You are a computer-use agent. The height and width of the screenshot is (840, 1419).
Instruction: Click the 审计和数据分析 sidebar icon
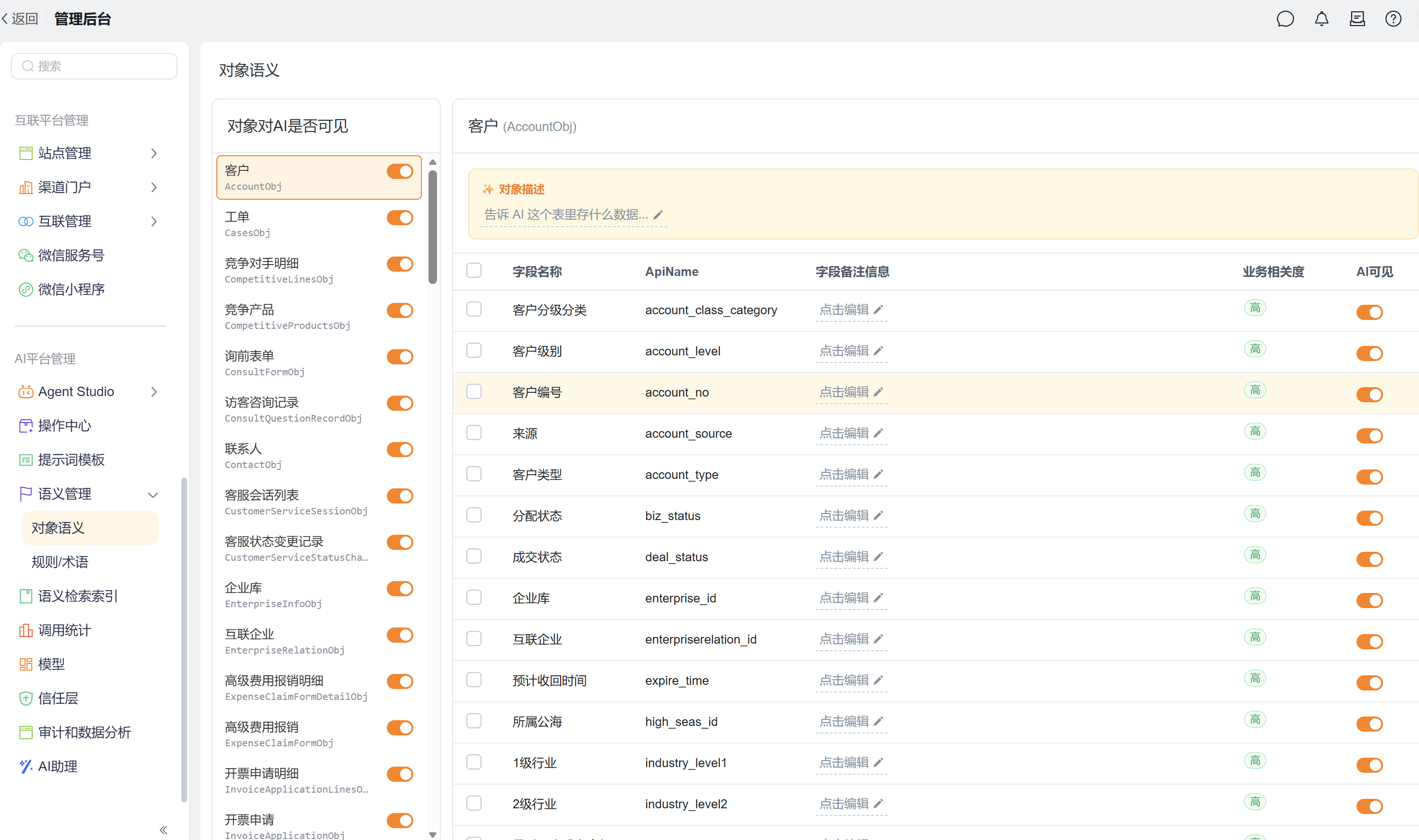click(x=26, y=733)
